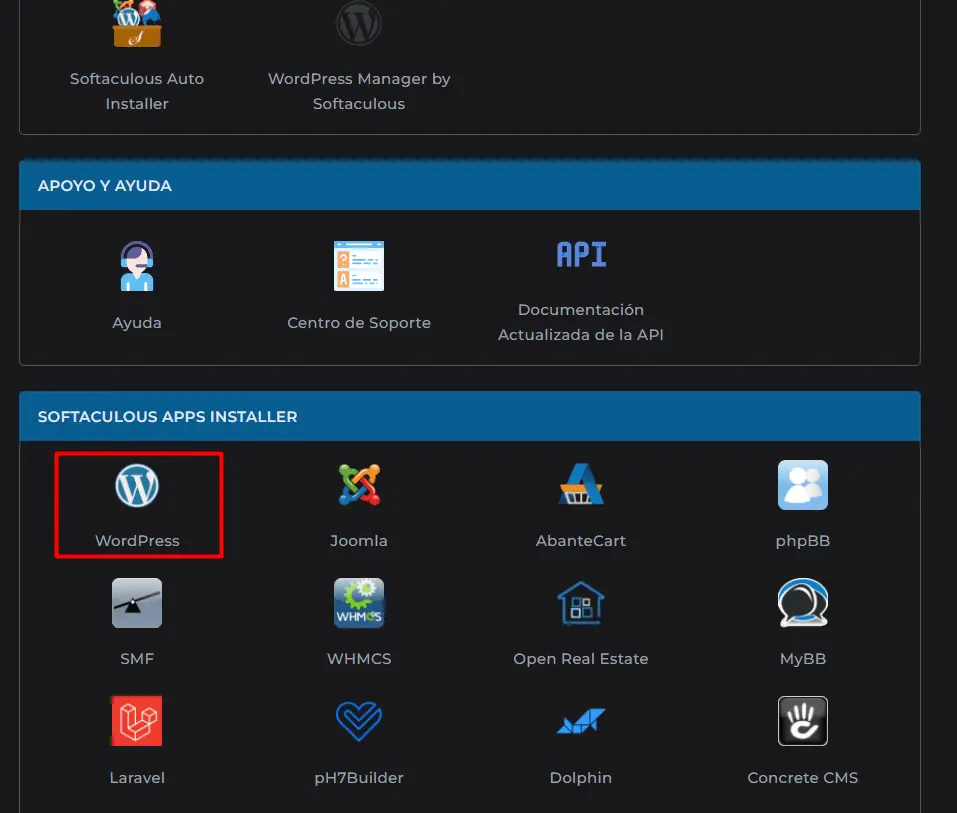The height and width of the screenshot is (813, 957).
Task: Choose the Dolphin app icon
Action: pyautogui.click(x=581, y=721)
